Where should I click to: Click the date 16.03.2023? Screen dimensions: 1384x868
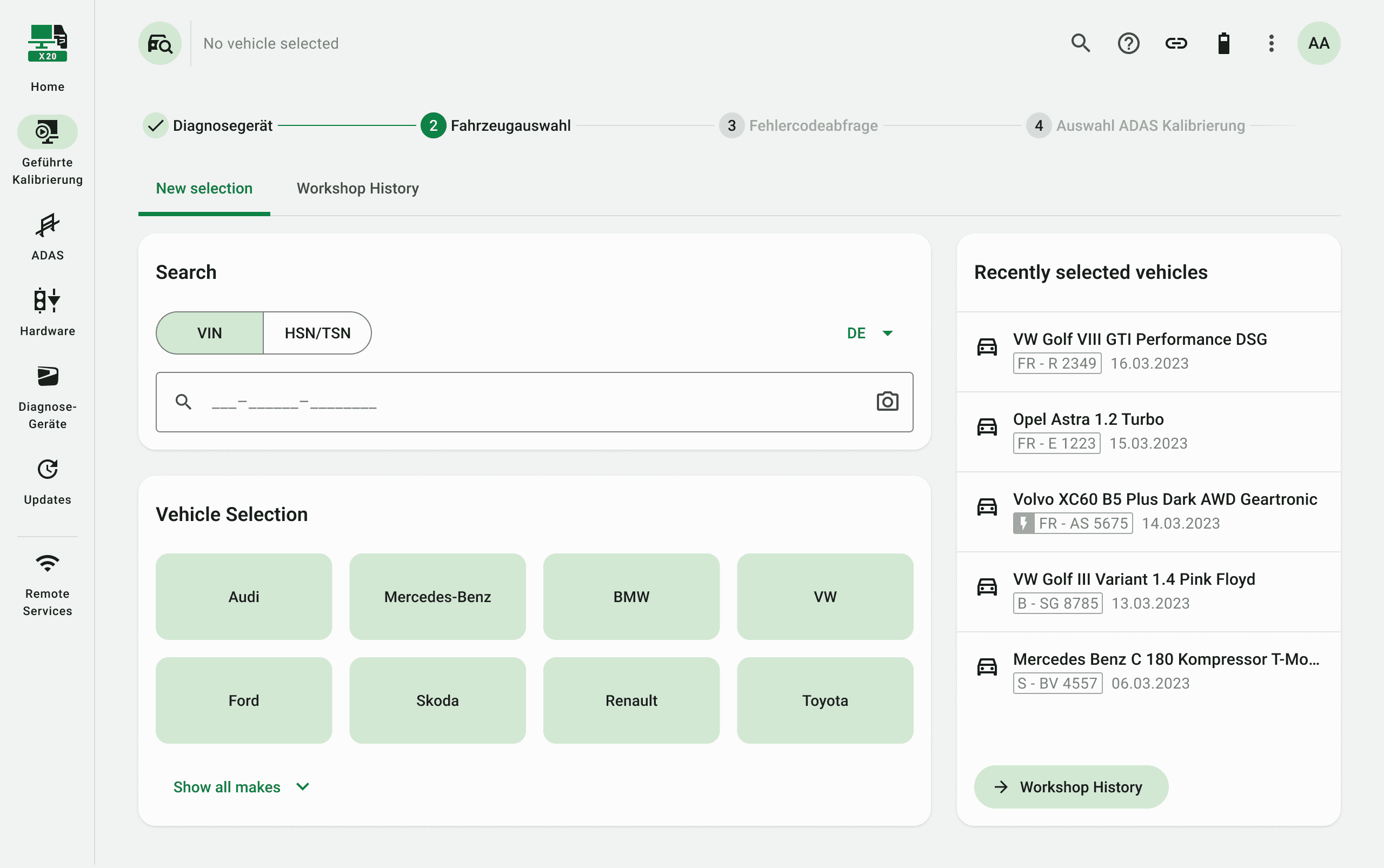tap(1149, 363)
